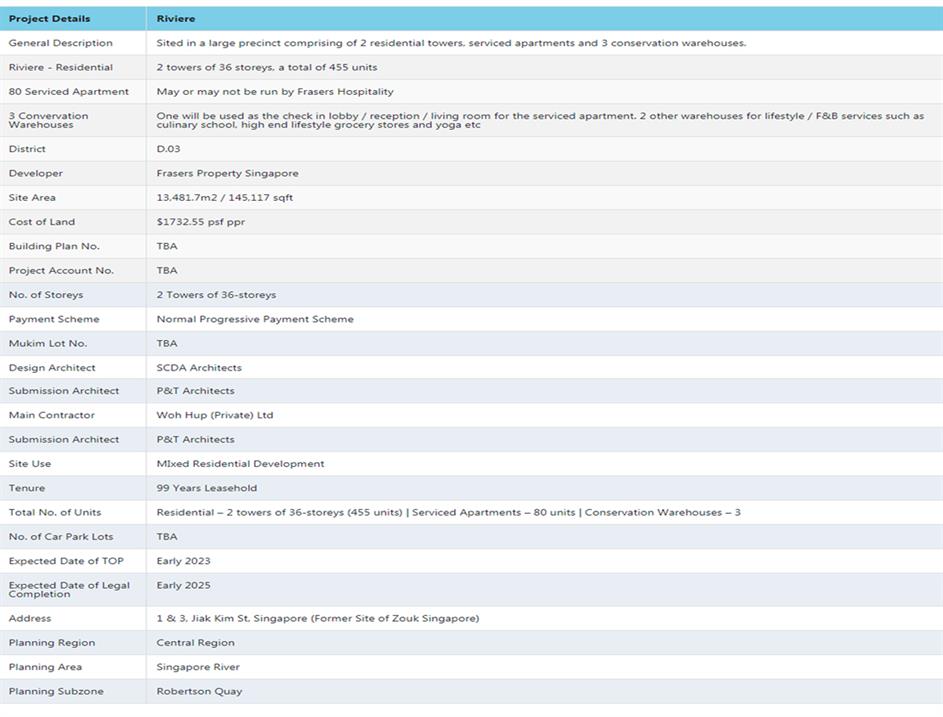Click the "99 Years Leasehold" tenure value
Viewport: 943px width, 717px height.
[207, 488]
